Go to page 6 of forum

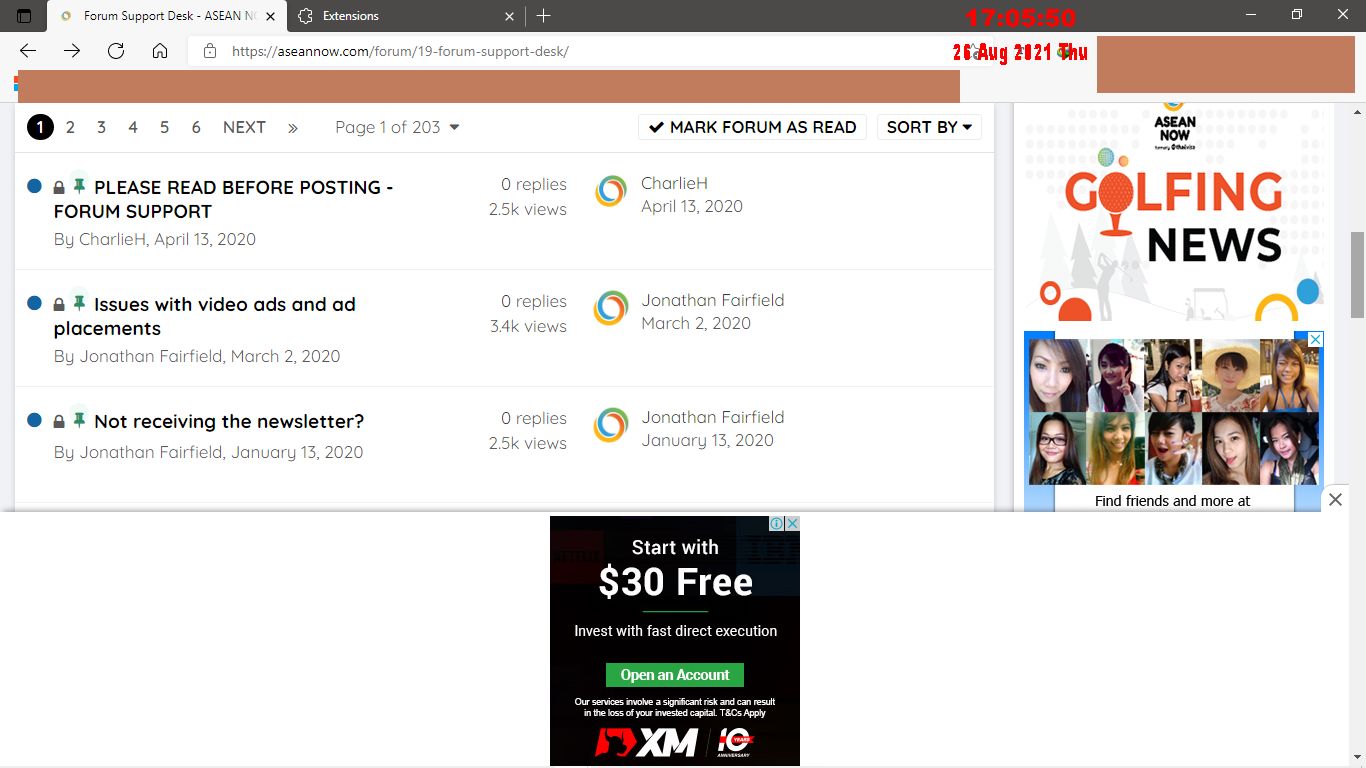(196, 127)
